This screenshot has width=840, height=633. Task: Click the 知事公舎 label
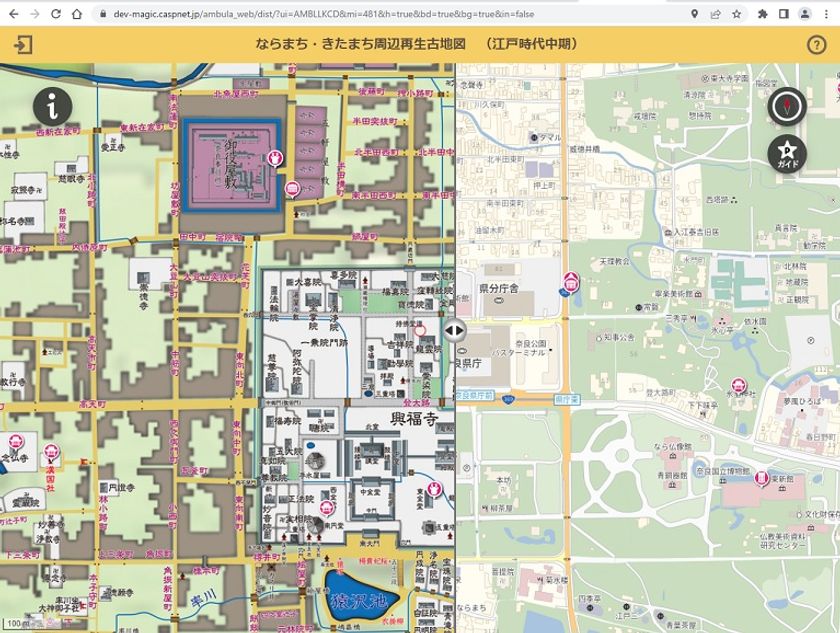point(619,337)
